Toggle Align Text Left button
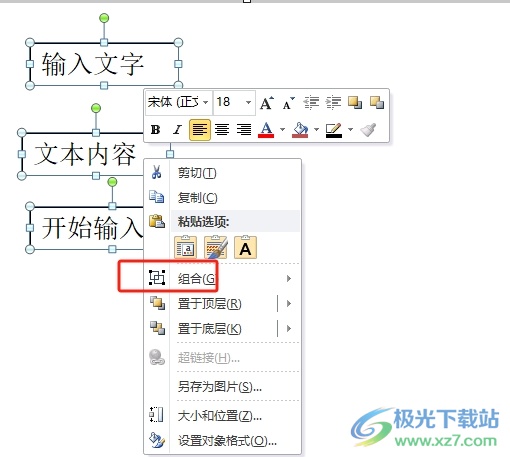This screenshot has height=457, width=510. click(x=200, y=130)
